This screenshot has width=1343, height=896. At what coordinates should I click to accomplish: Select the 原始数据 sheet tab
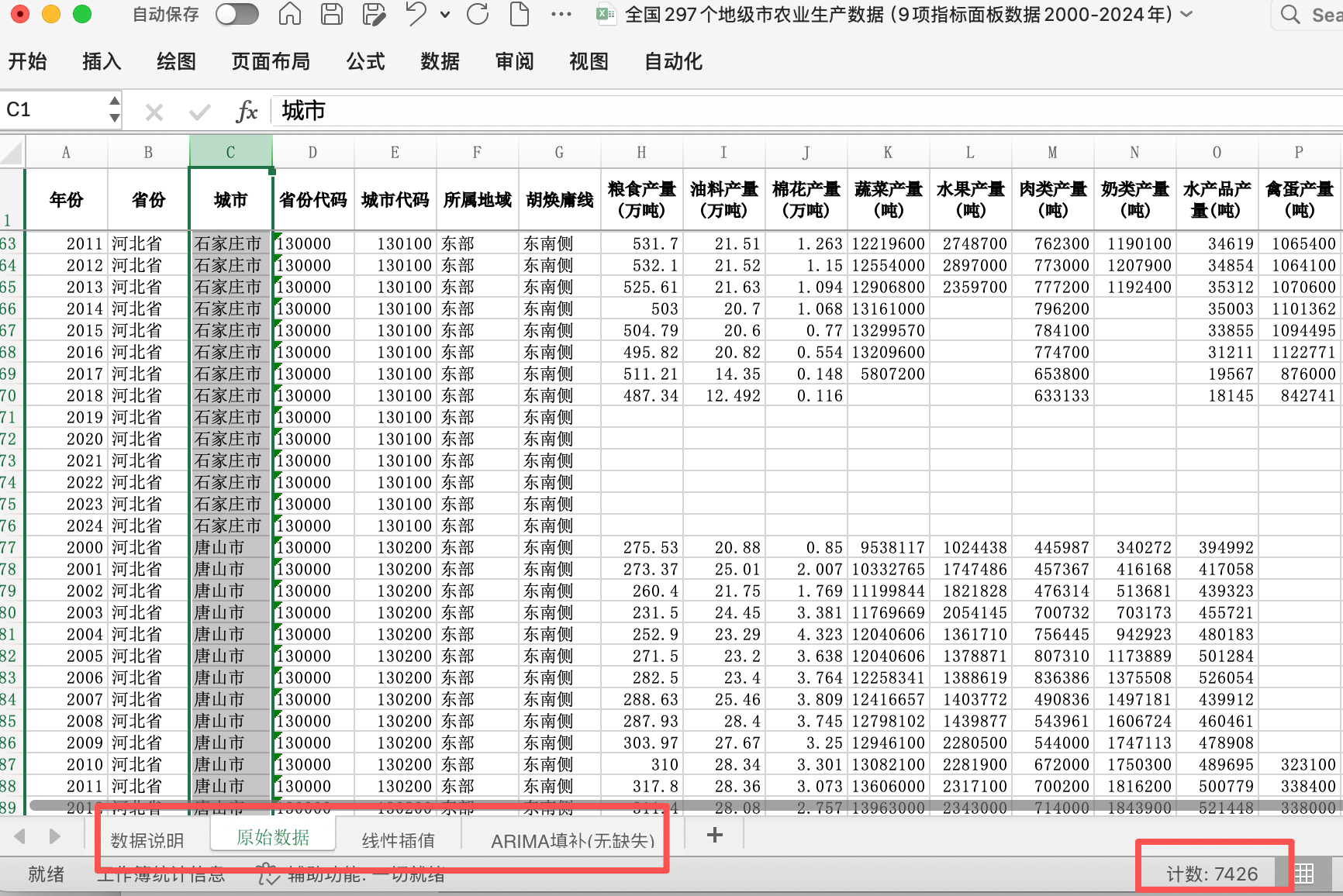[273, 837]
